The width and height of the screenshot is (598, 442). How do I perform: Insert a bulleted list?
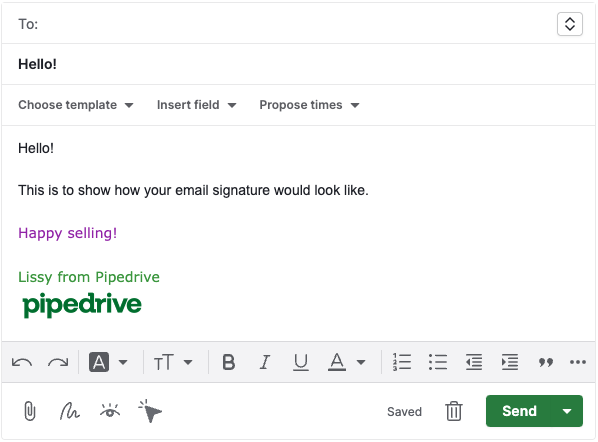point(438,362)
